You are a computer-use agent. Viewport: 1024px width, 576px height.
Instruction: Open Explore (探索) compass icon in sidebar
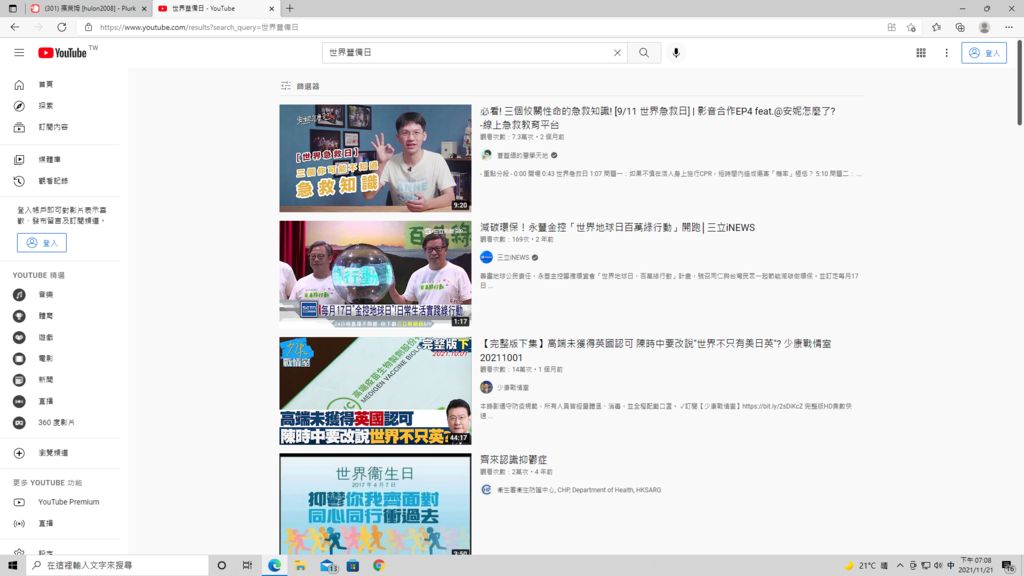(19, 106)
